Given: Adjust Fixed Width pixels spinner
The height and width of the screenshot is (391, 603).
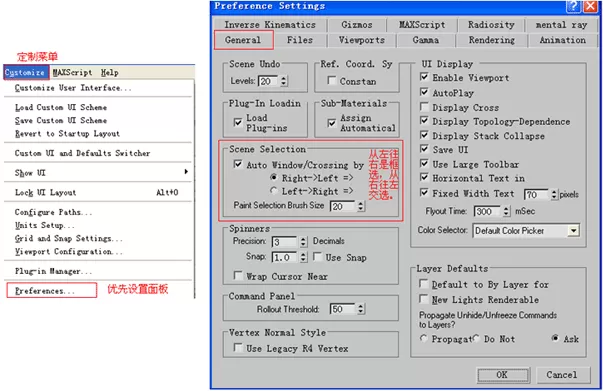Looking at the screenshot, I should point(554,194).
